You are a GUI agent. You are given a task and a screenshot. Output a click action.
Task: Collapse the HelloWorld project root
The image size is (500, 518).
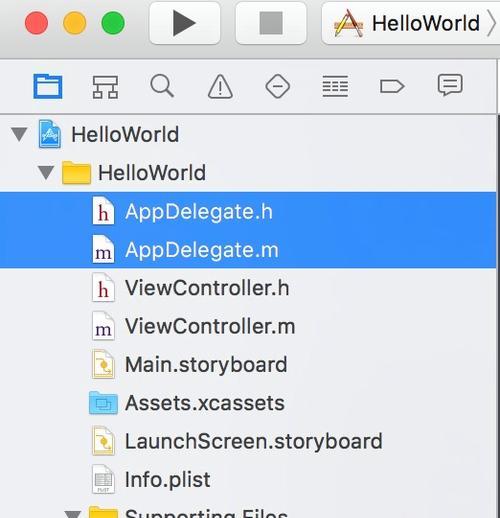tap(19, 135)
